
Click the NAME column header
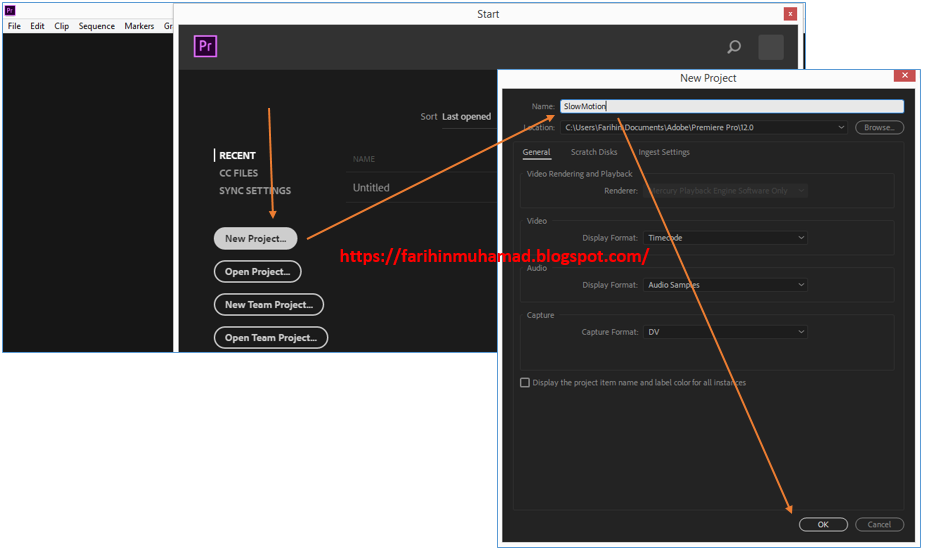363,159
